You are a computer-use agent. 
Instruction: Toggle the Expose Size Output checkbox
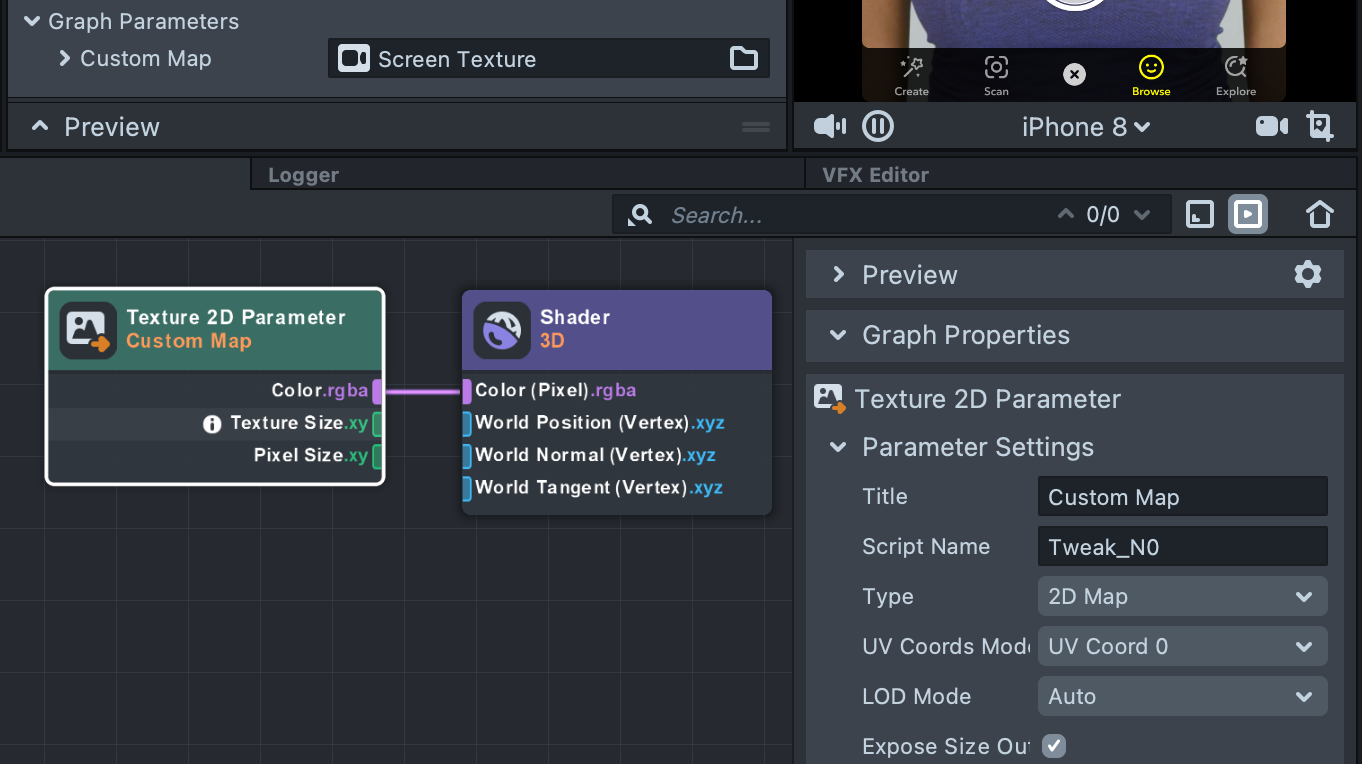(x=1053, y=746)
